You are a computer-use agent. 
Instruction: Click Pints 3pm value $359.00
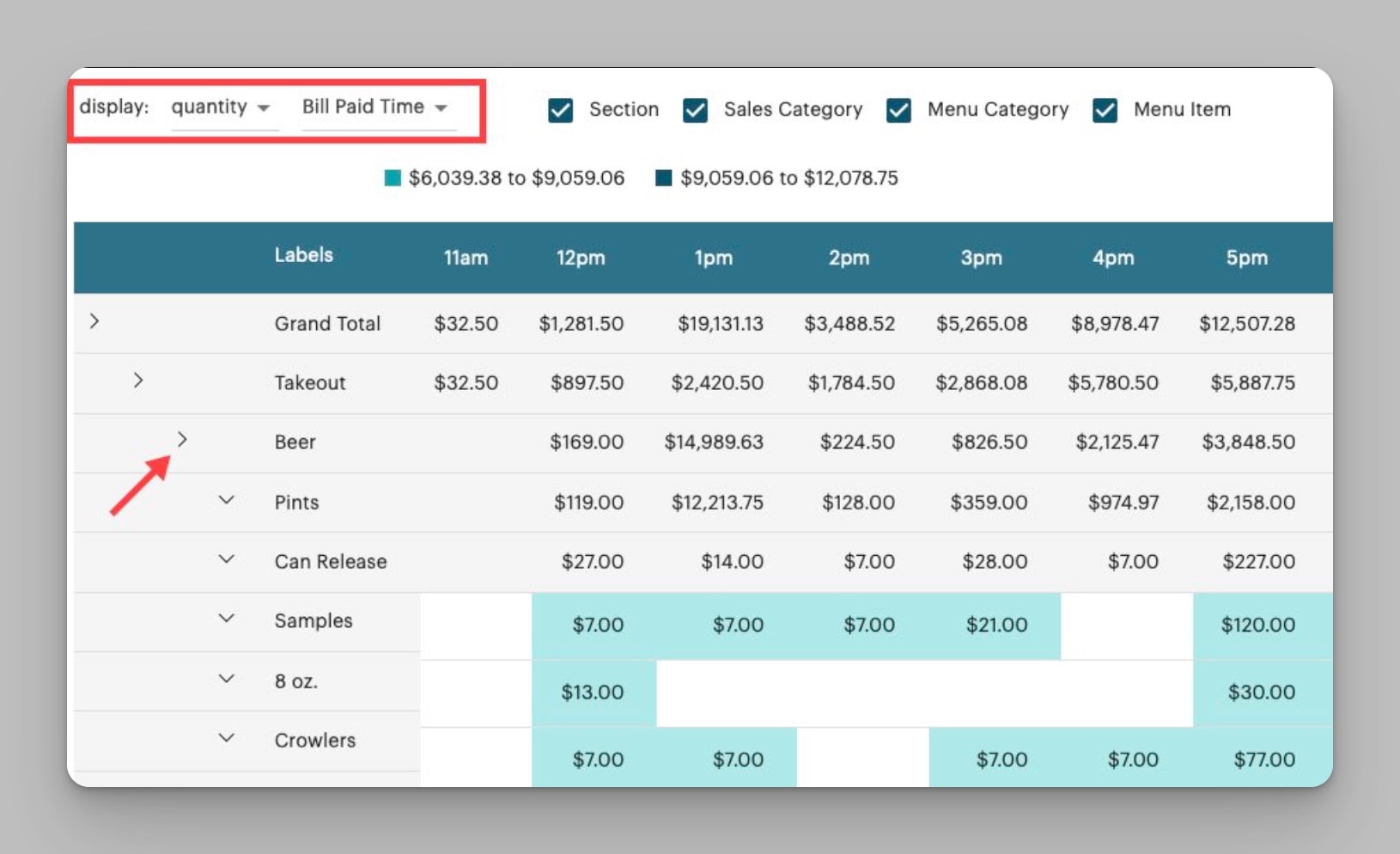[989, 503]
